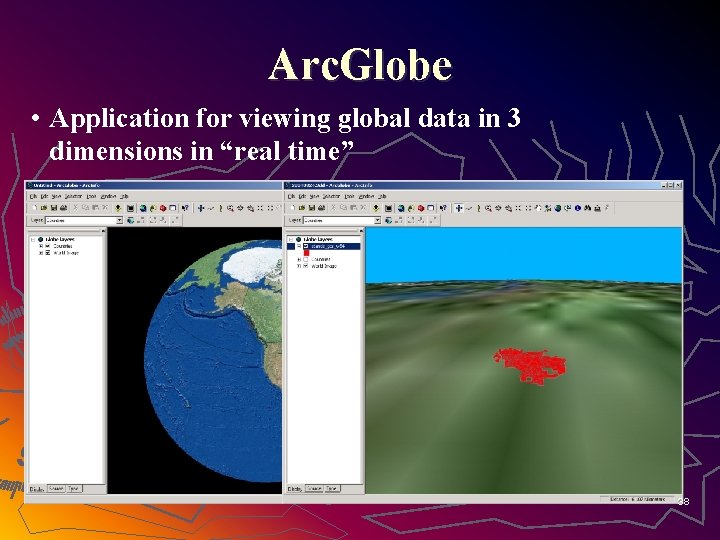
Task: Click the zoom magnifier tool in left window toolbar
Action: pyautogui.click(x=231, y=208)
